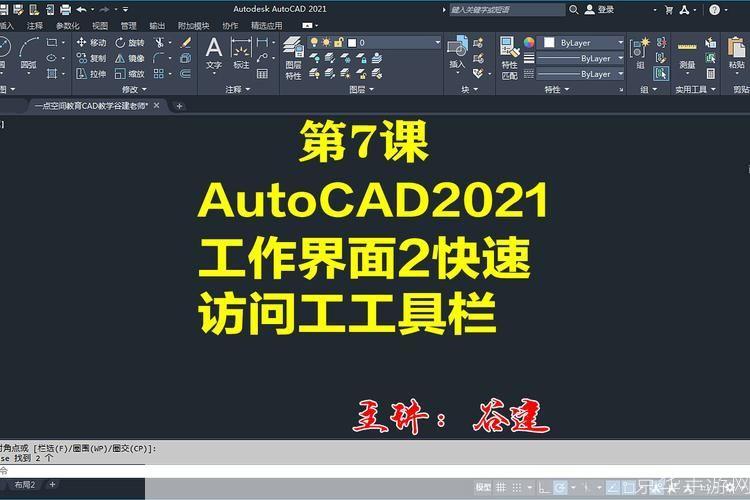The image size is (750, 500).
Task: Toggle snap mode in status bar
Action: 517,488
